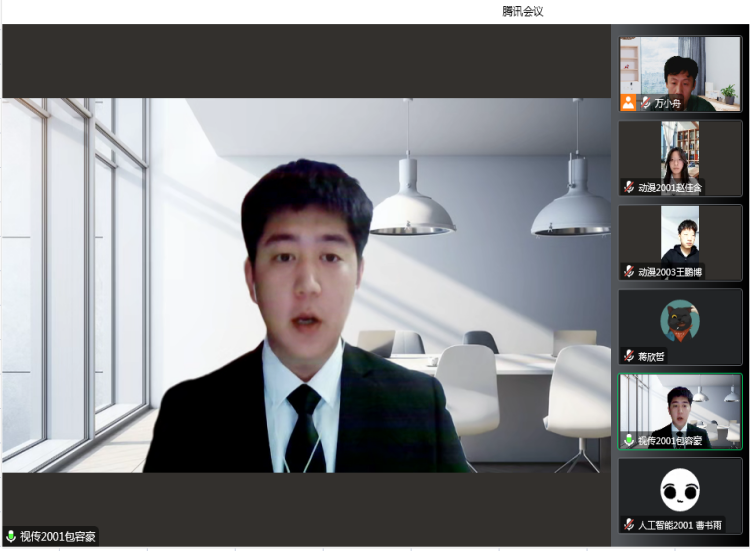Click muted mic icon beside 动漫2003王鹏博
Screen dimensions: 750x552
[629, 271]
